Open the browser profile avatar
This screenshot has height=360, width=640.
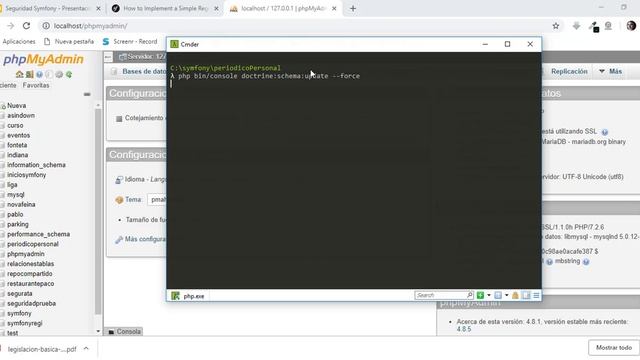point(631,26)
